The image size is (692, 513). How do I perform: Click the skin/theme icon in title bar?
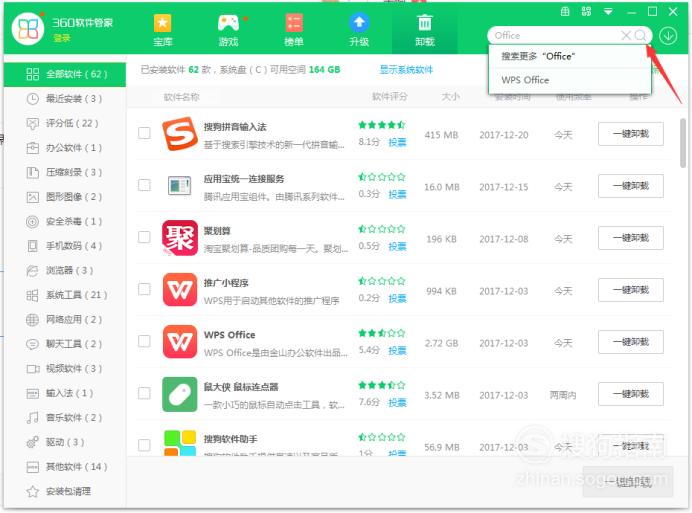[565, 11]
